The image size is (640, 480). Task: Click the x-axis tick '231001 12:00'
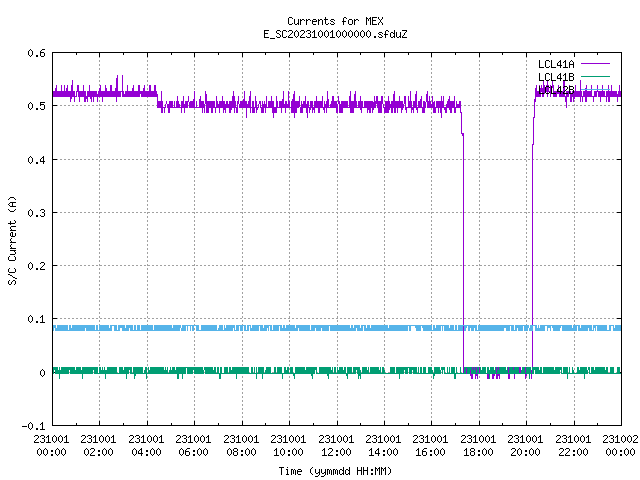click(x=336, y=446)
